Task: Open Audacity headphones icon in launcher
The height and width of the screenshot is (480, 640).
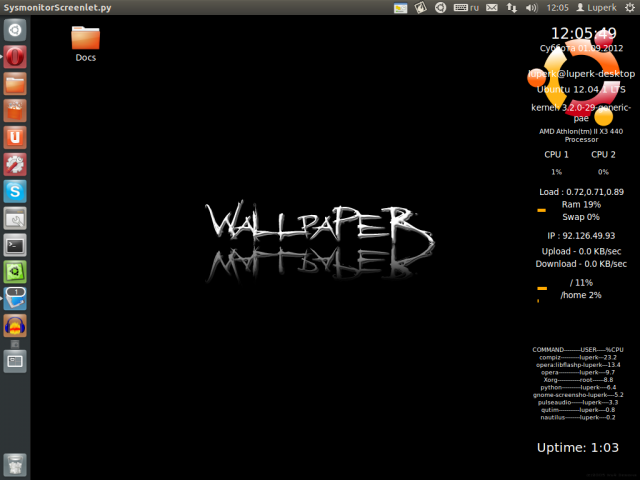Action: (15, 325)
